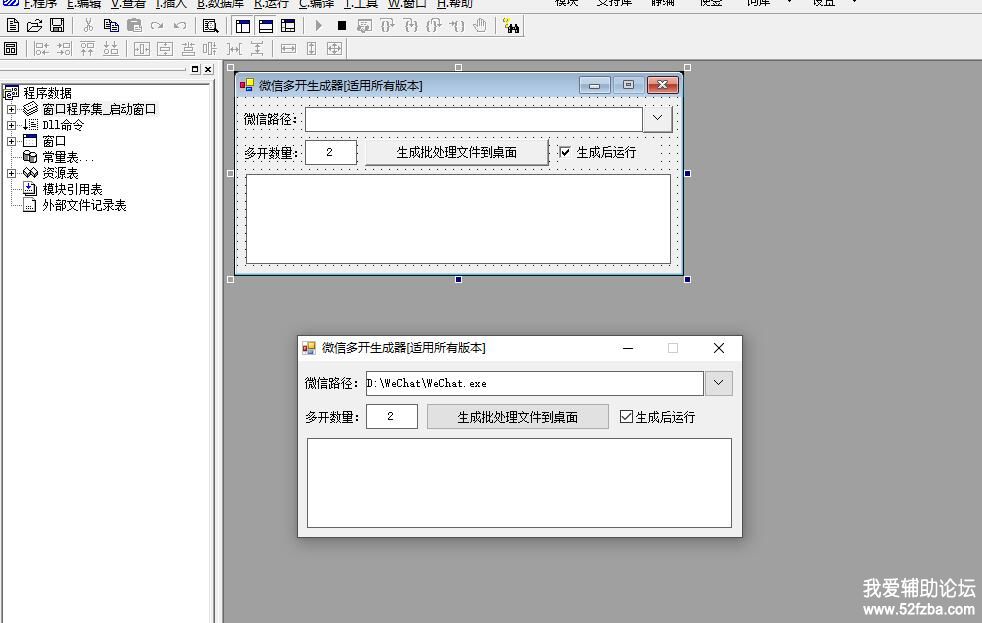
Task: Click the 多开数量 field in the running window
Action: (x=391, y=416)
